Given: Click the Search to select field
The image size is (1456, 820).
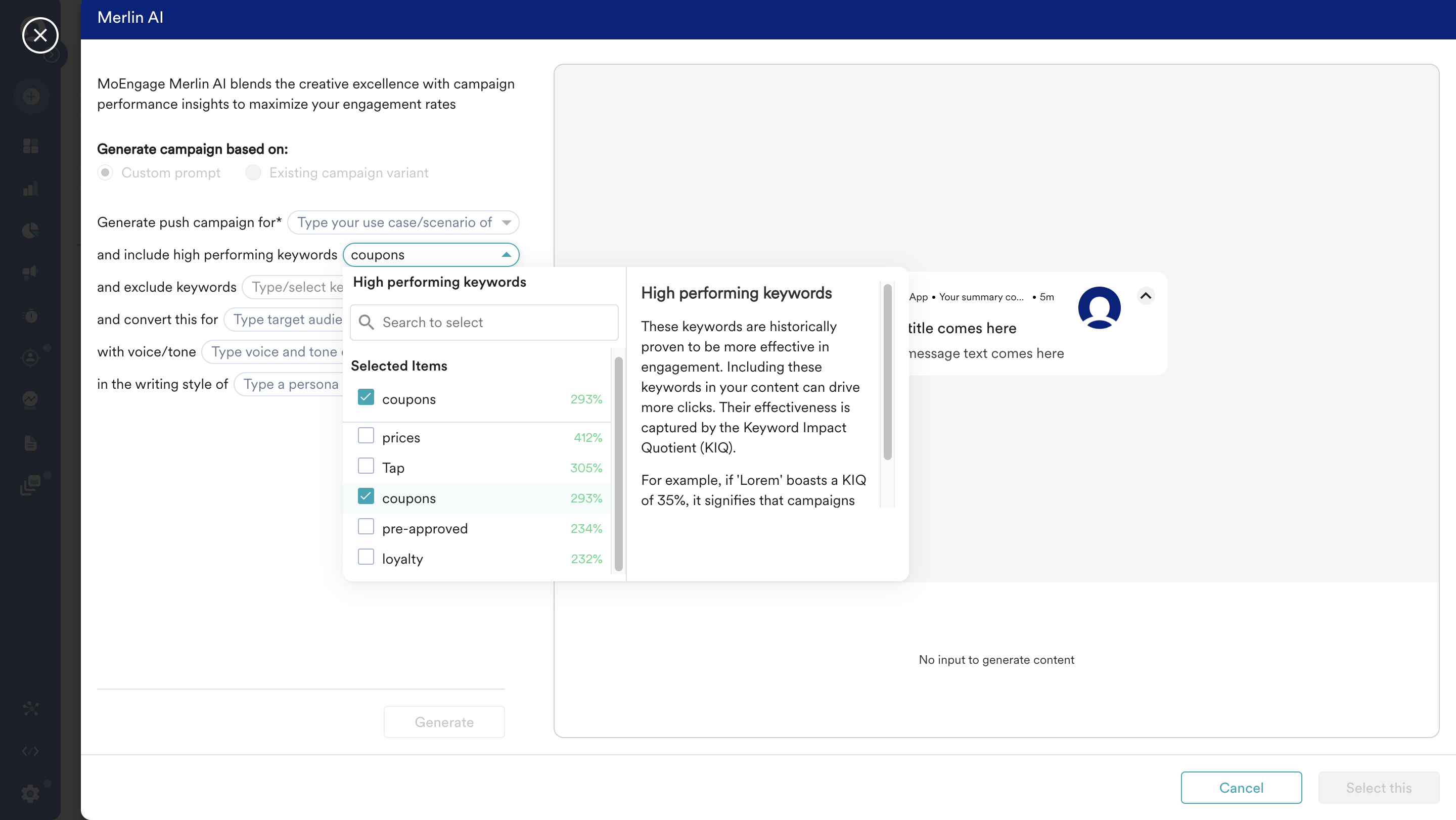Looking at the screenshot, I should tap(484, 322).
